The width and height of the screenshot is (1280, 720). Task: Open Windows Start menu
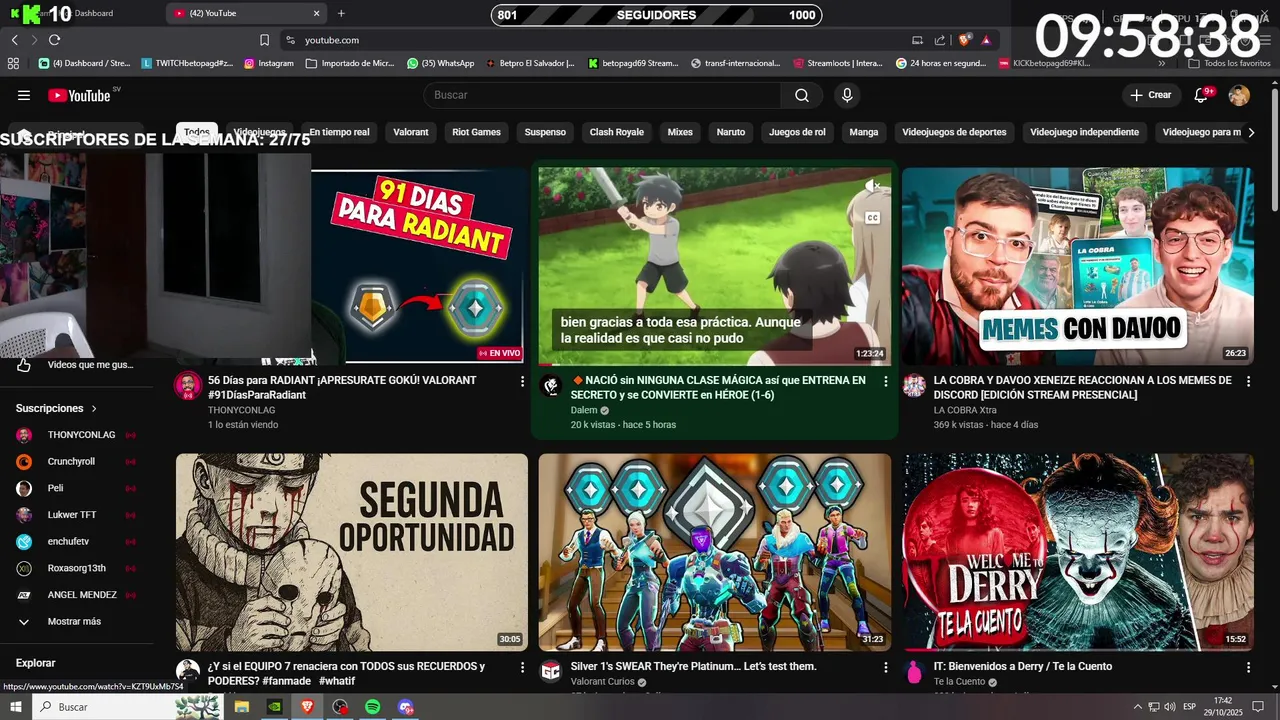[14, 707]
